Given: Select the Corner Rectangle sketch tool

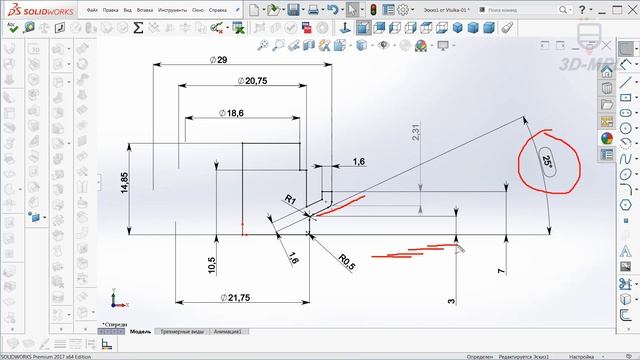Looking at the screenshot, I should (625, 98).
